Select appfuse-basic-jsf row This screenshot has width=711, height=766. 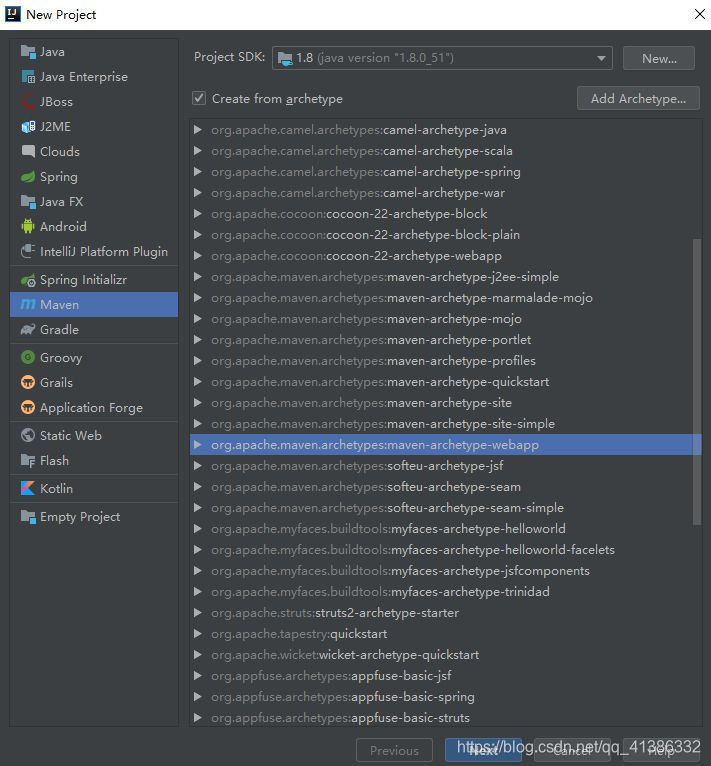pos(445,676)
